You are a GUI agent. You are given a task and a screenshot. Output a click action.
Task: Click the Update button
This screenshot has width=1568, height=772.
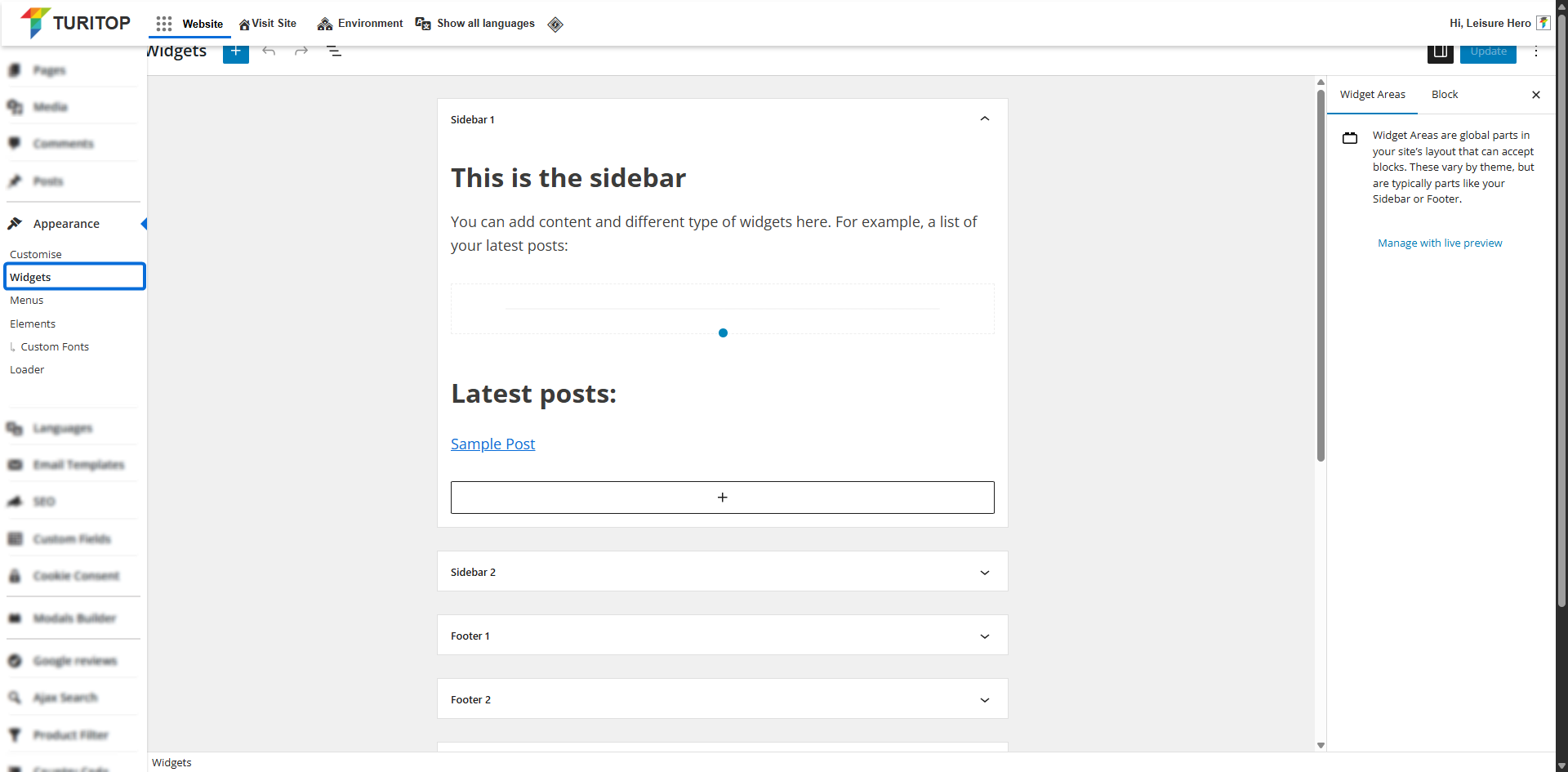pyautogui.click(x=1488, y=51)
